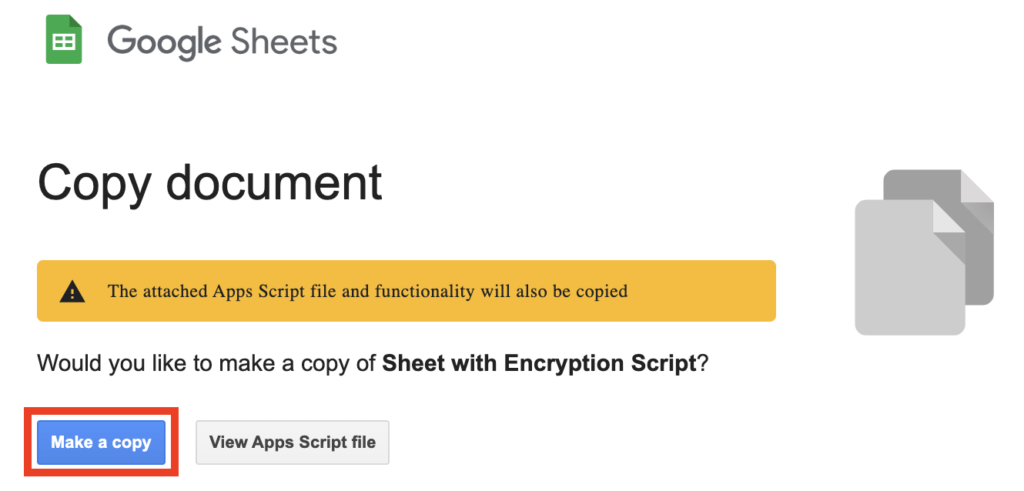Click the word Google in the header
The width and height of the screenshot is (1024, 491).
coord(163,42)
